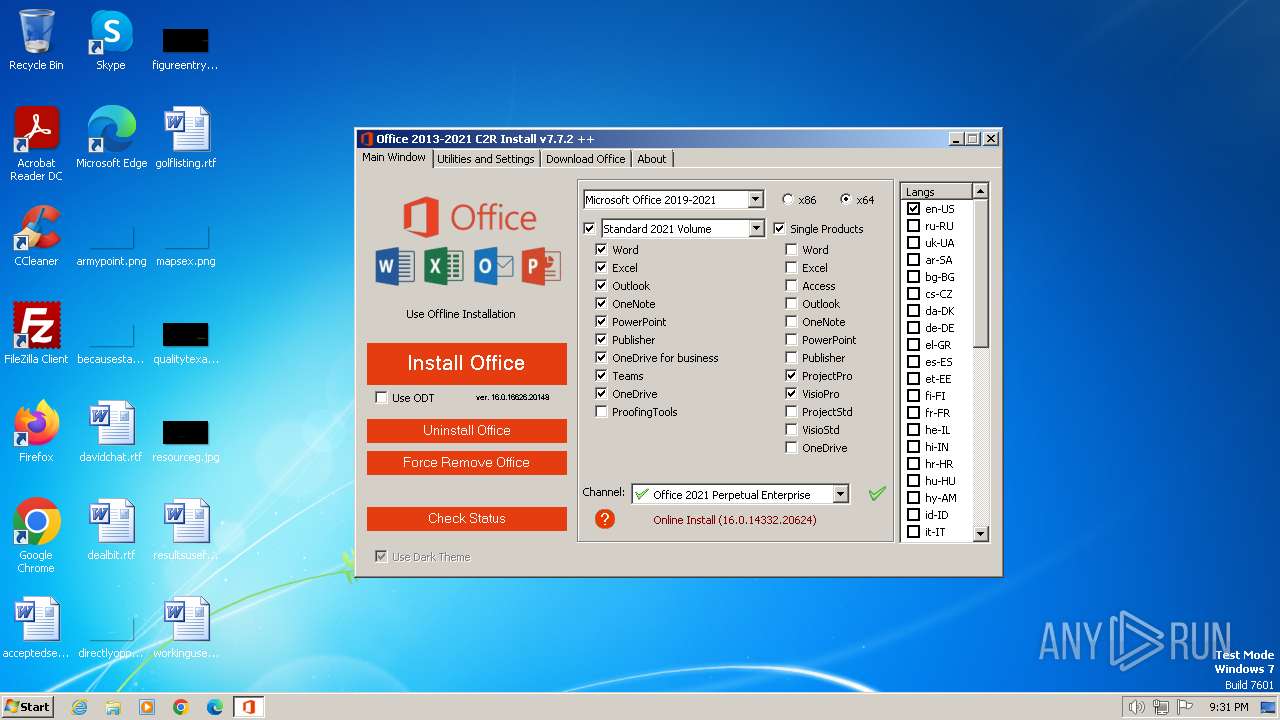Enable Use ODT checkbox
This screenshot has height=720, width=1280.
pyautogui.click(x=381, y=397)
